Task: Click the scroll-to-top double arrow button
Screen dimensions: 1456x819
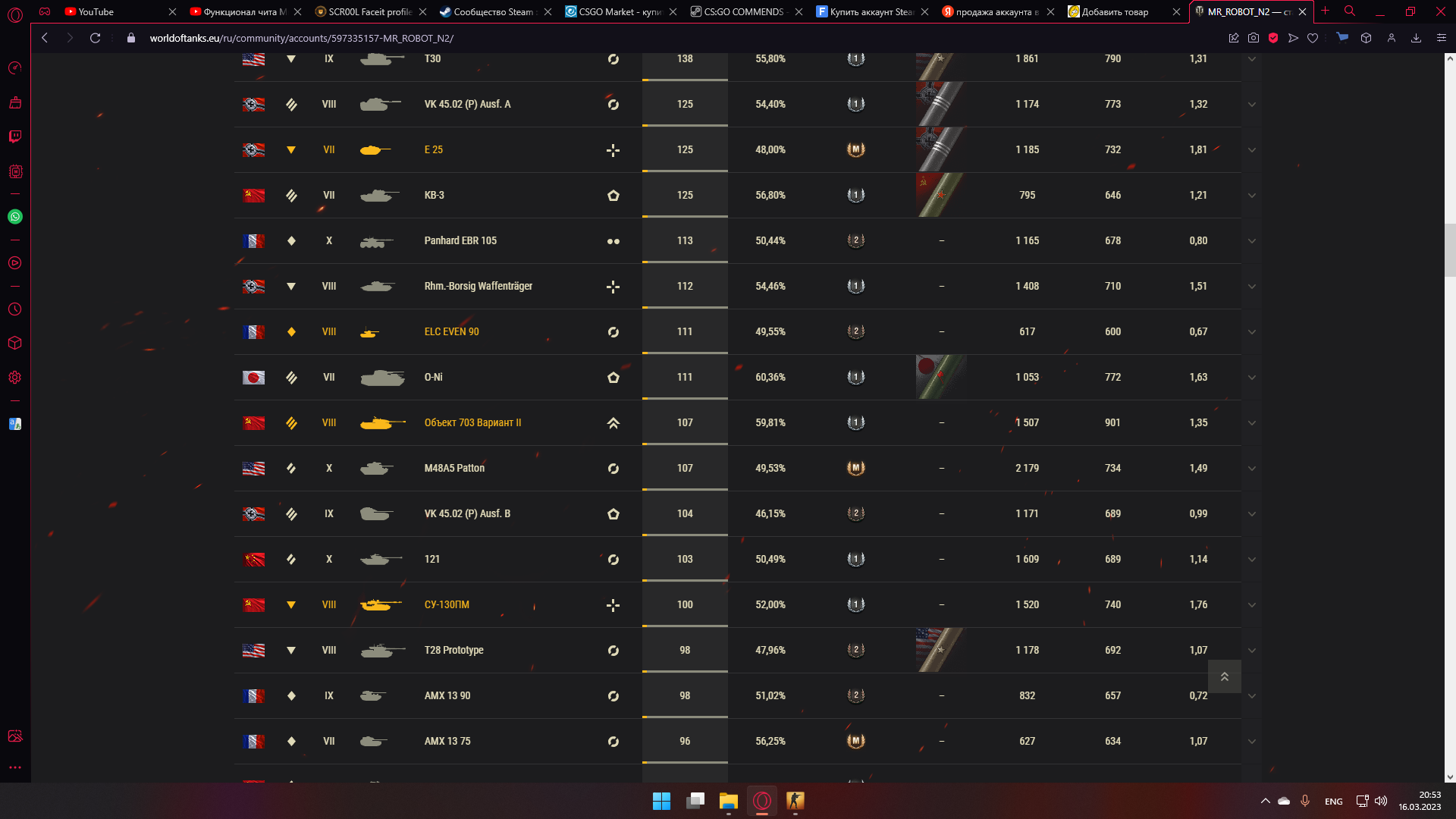Action: tap(1224, 676)
